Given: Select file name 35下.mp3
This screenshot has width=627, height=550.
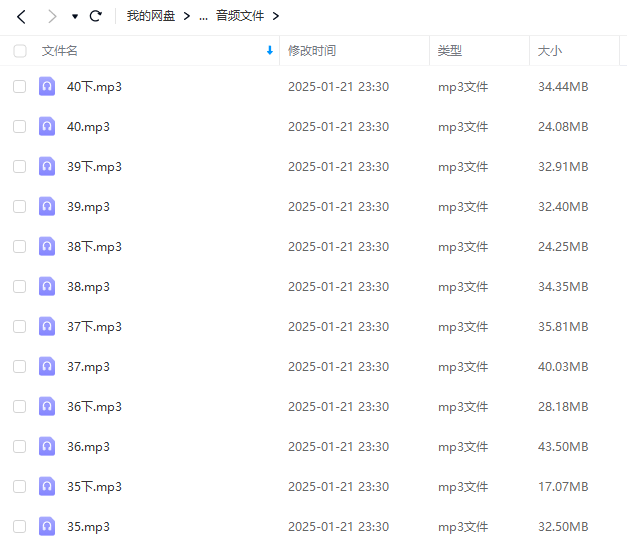Looking at the screenshot, I should pos(94,487).
